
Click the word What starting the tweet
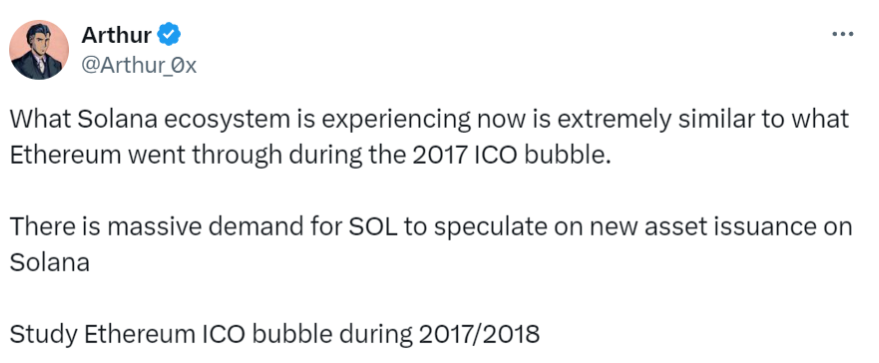(x=38, y=121)
